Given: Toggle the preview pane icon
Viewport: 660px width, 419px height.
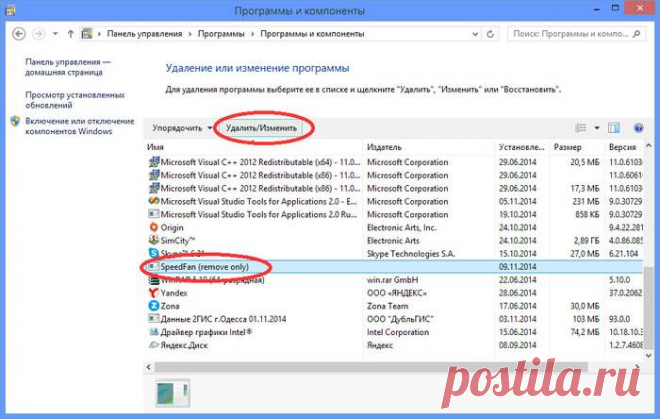Looking at the screenshot, I should [614, 128].
